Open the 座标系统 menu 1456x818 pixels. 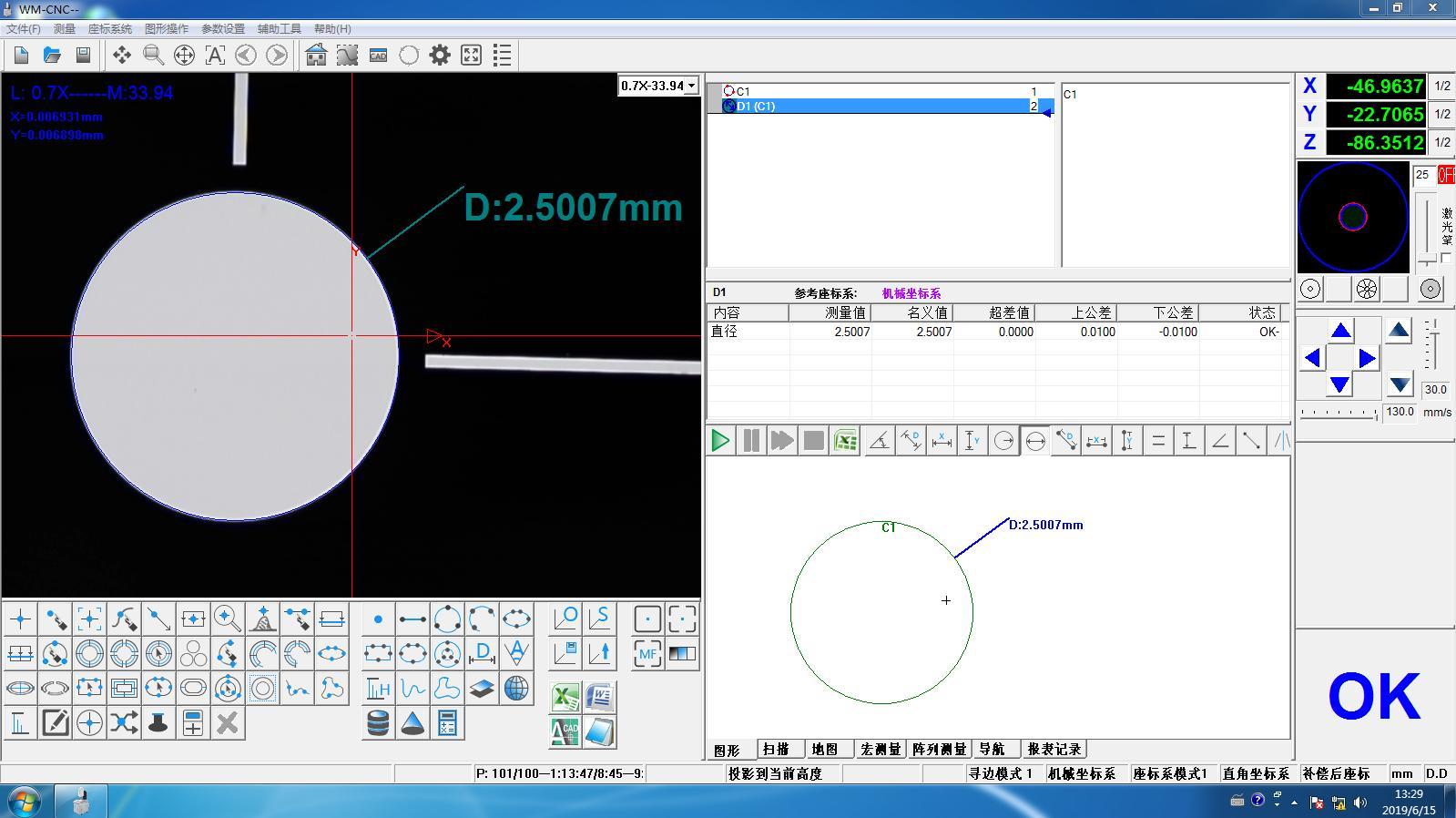pyautogui.click(x=109, y=29)
